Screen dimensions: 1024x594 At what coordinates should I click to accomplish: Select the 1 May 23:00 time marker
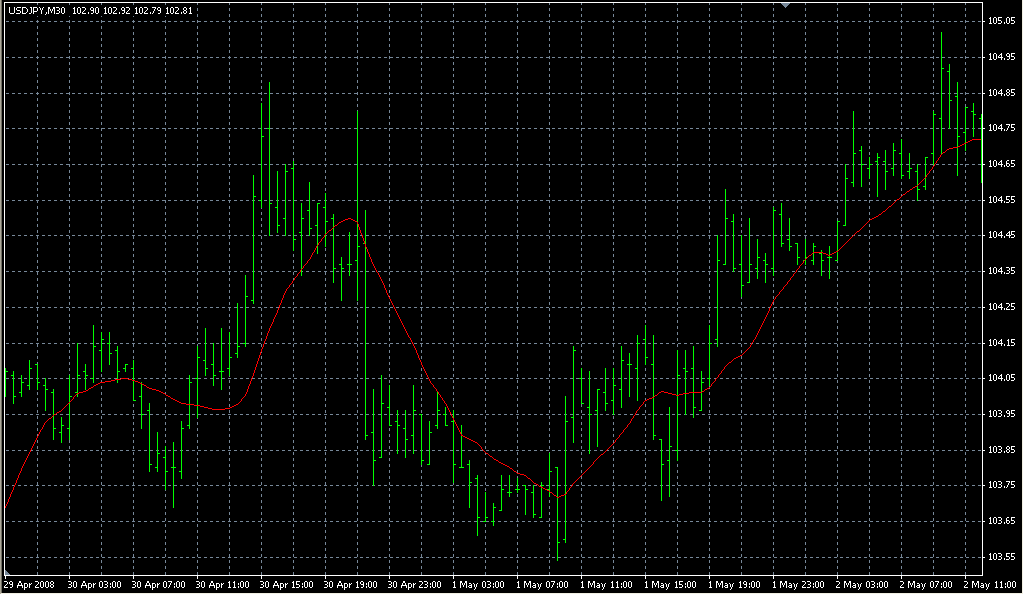coord(797,584)
